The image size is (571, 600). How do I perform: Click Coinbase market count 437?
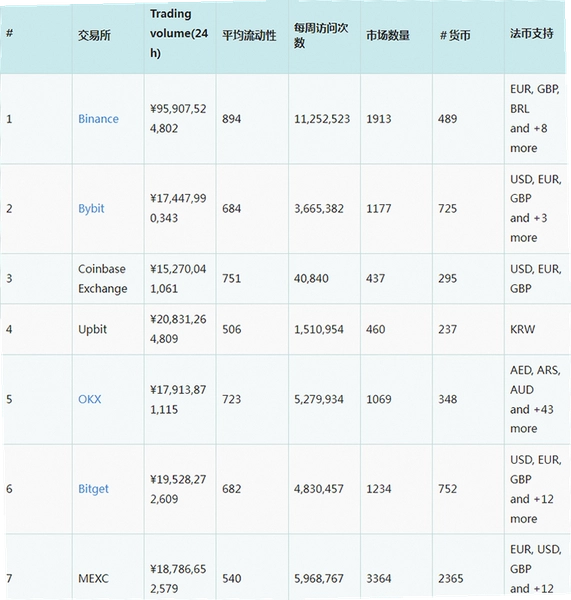coord(375,279)
